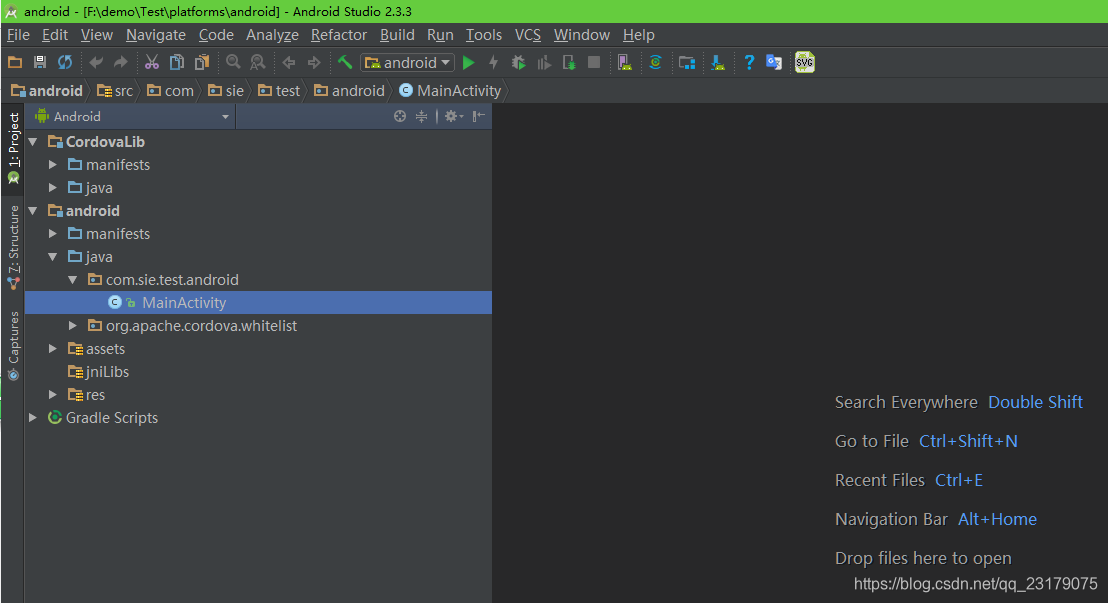Click the Save All icon

point(40,63)
